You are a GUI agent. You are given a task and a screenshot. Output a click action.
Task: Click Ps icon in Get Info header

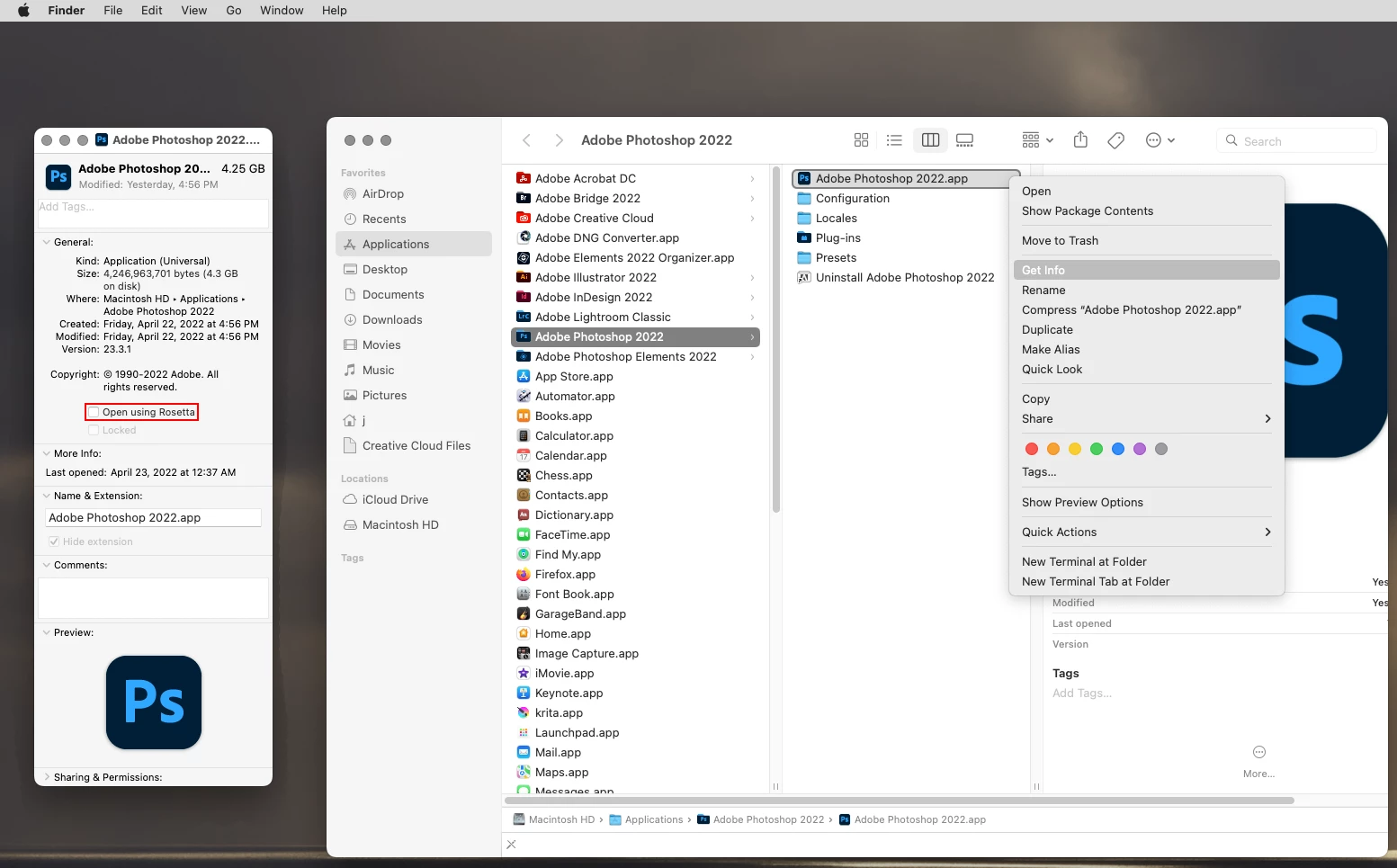click(58, 176)
